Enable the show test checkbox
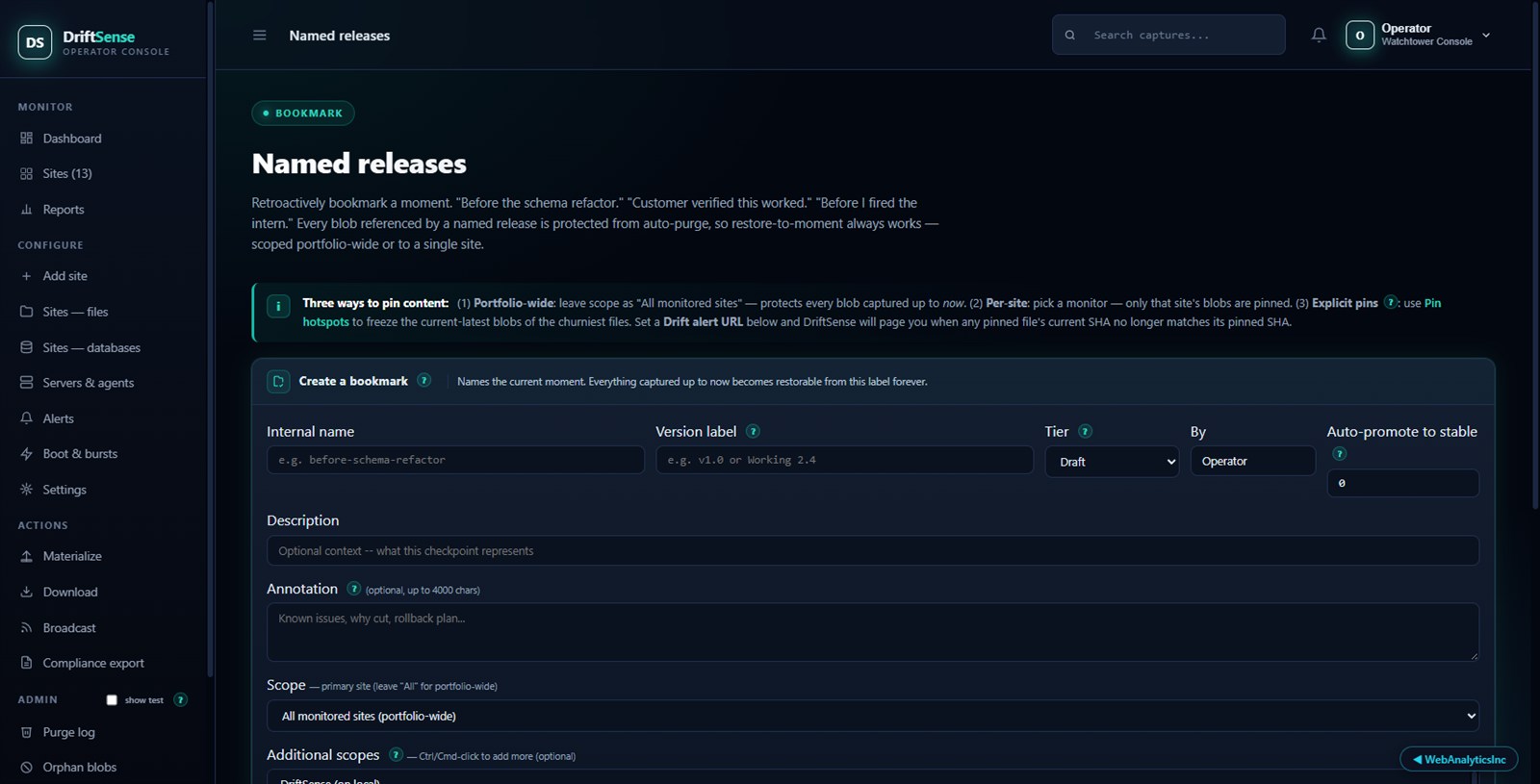1540x784 pixels. click(x=112, y=700)
